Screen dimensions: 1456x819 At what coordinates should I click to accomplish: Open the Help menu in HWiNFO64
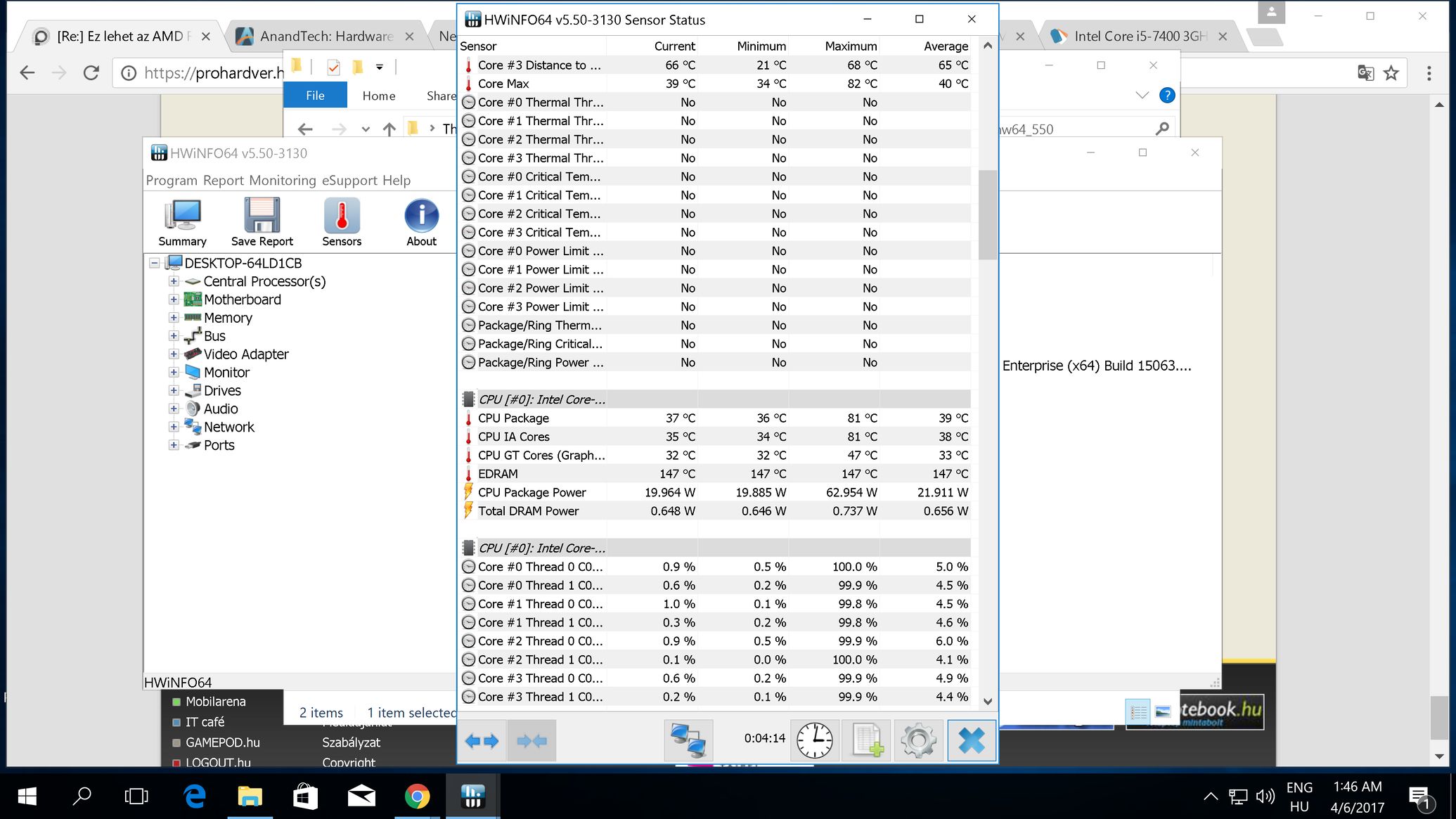point(397,181)
